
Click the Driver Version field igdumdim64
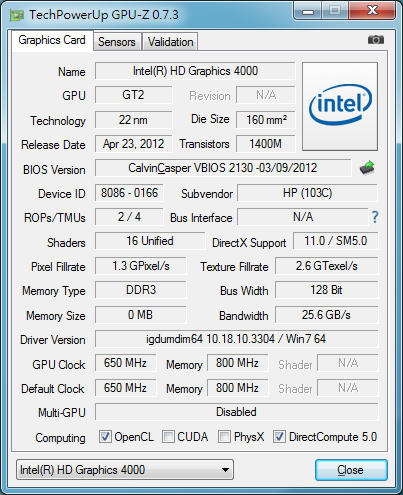(237, 339)
